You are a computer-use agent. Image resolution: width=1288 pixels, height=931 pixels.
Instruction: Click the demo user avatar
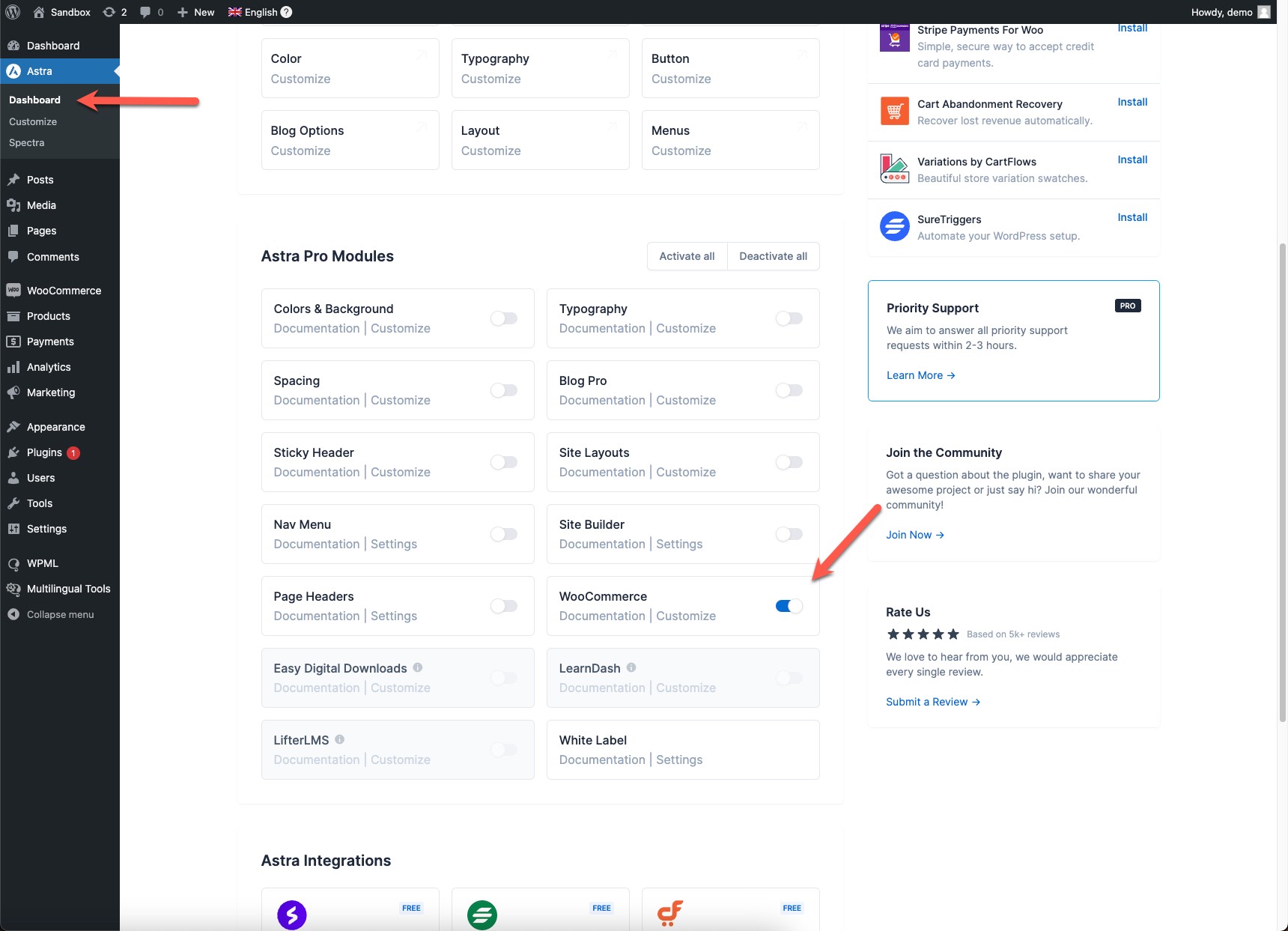(1264, 12)
